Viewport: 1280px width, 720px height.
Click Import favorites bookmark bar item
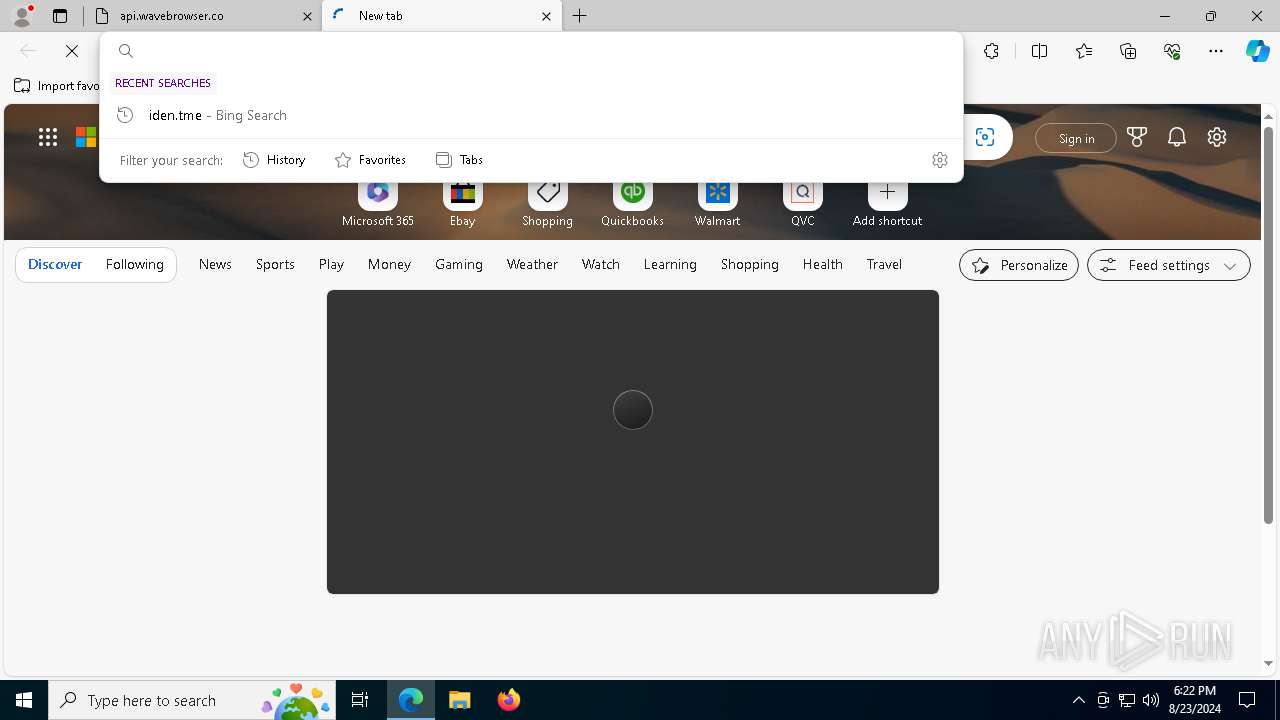pyautogui.click(x=57, y=86)
